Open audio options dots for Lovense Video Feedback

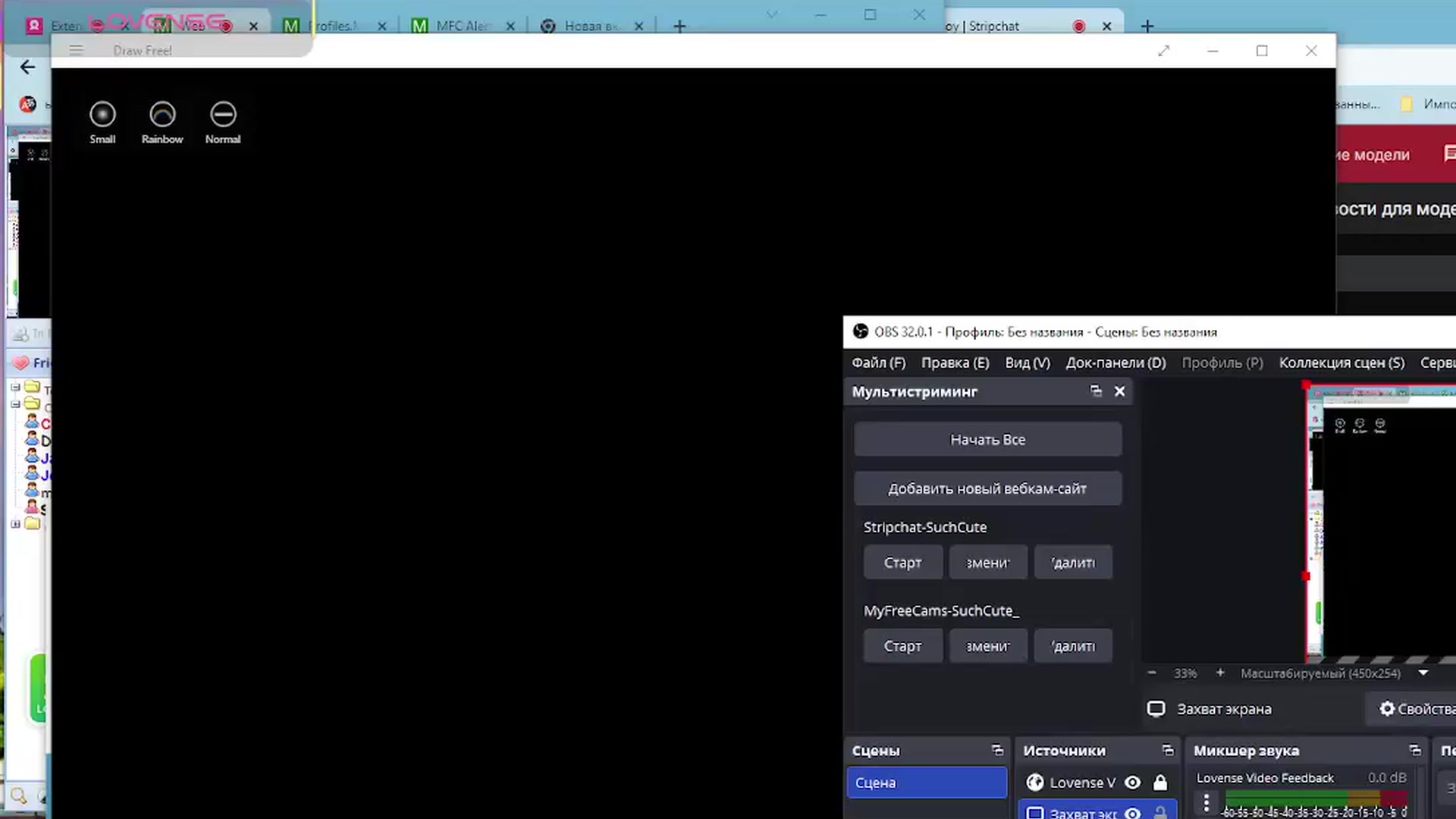(1207, 802)
